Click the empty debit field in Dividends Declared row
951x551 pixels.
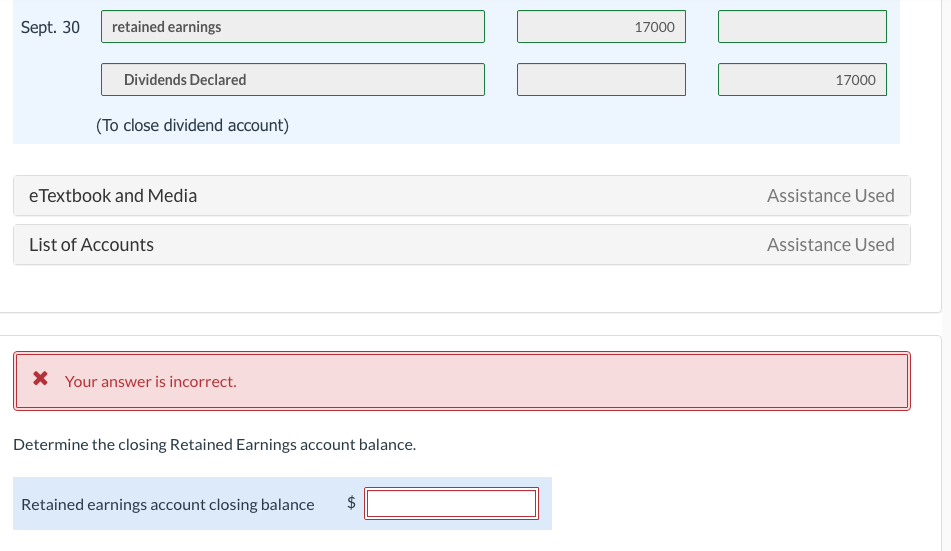point(601,79)
